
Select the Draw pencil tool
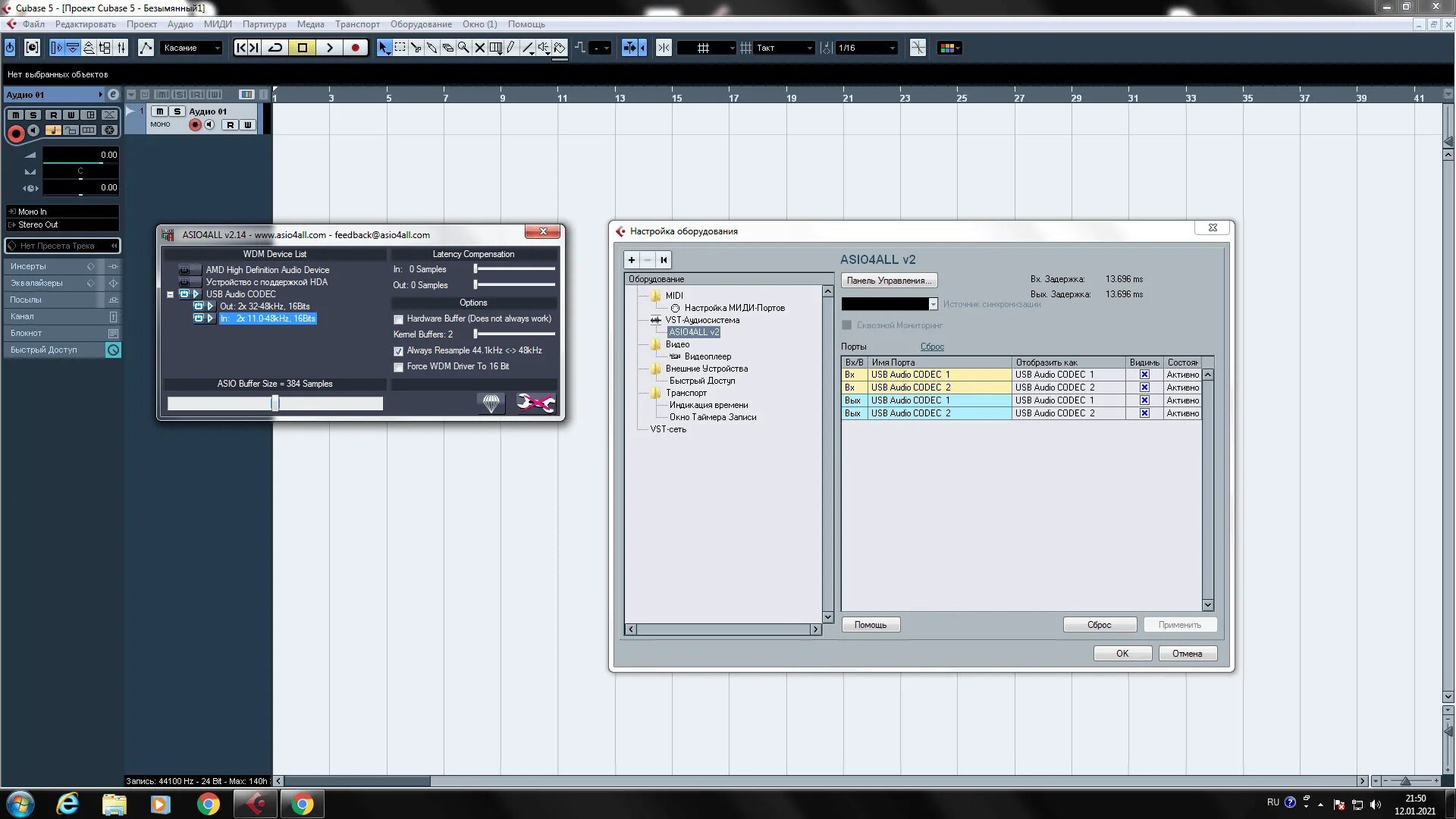(511, 48)
